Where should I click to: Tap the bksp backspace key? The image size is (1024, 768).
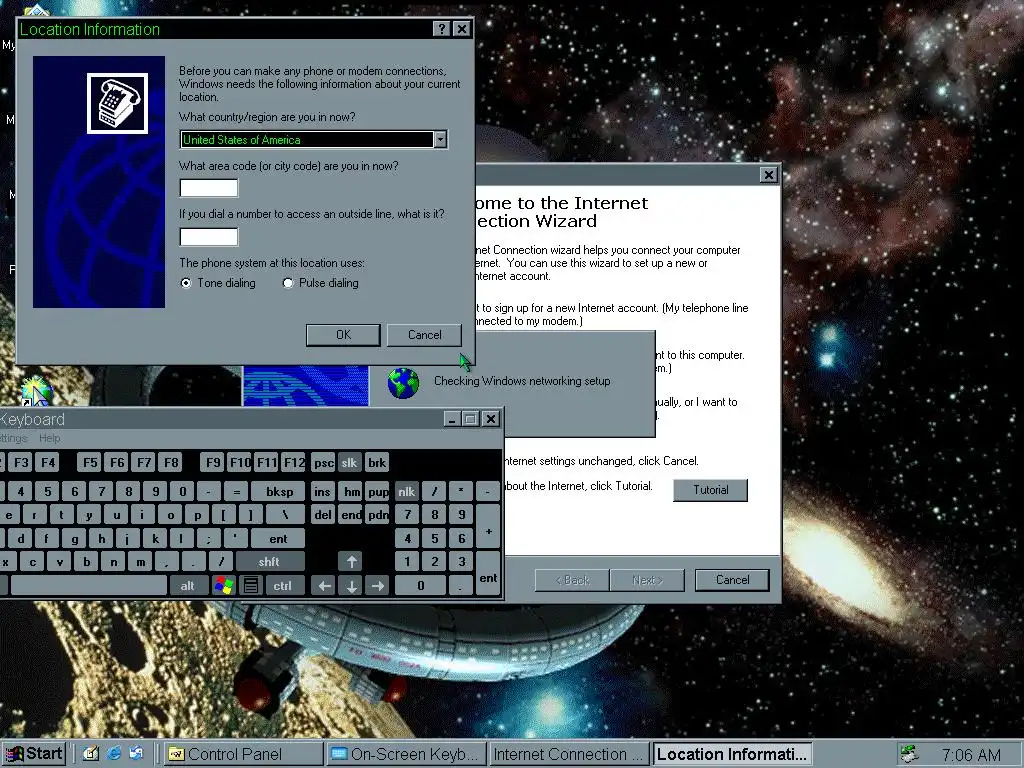[280, 492]
